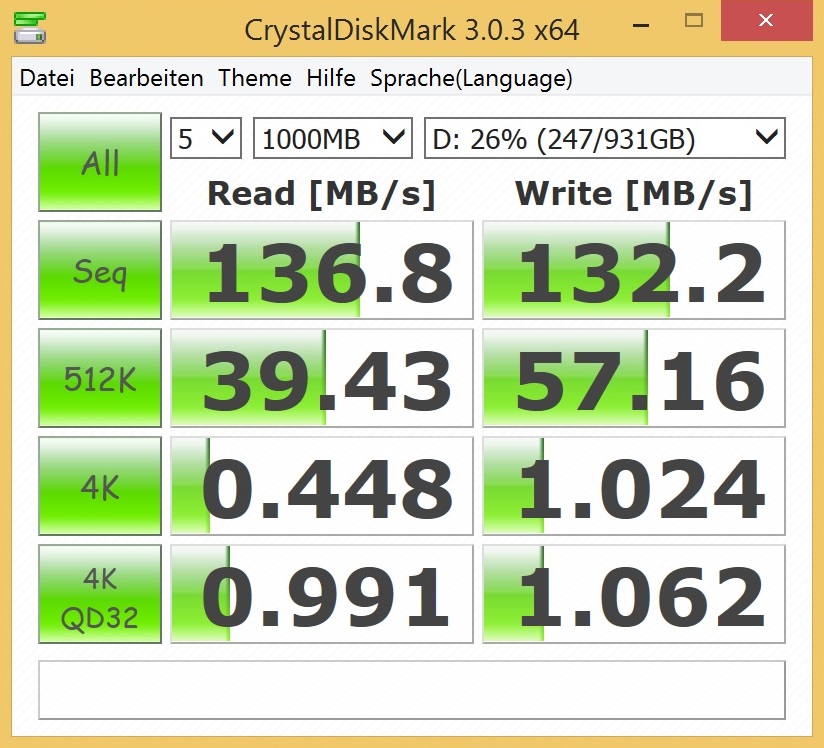Open the Datei menu

point(47,78)
